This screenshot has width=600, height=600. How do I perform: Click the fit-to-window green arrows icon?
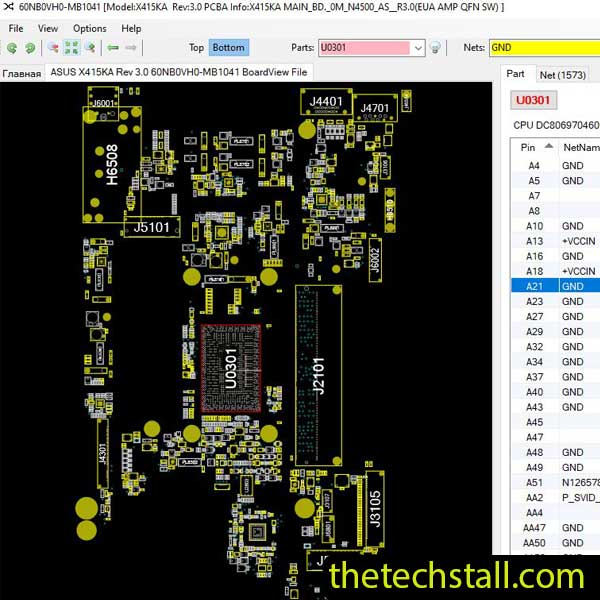click(72, 48)
